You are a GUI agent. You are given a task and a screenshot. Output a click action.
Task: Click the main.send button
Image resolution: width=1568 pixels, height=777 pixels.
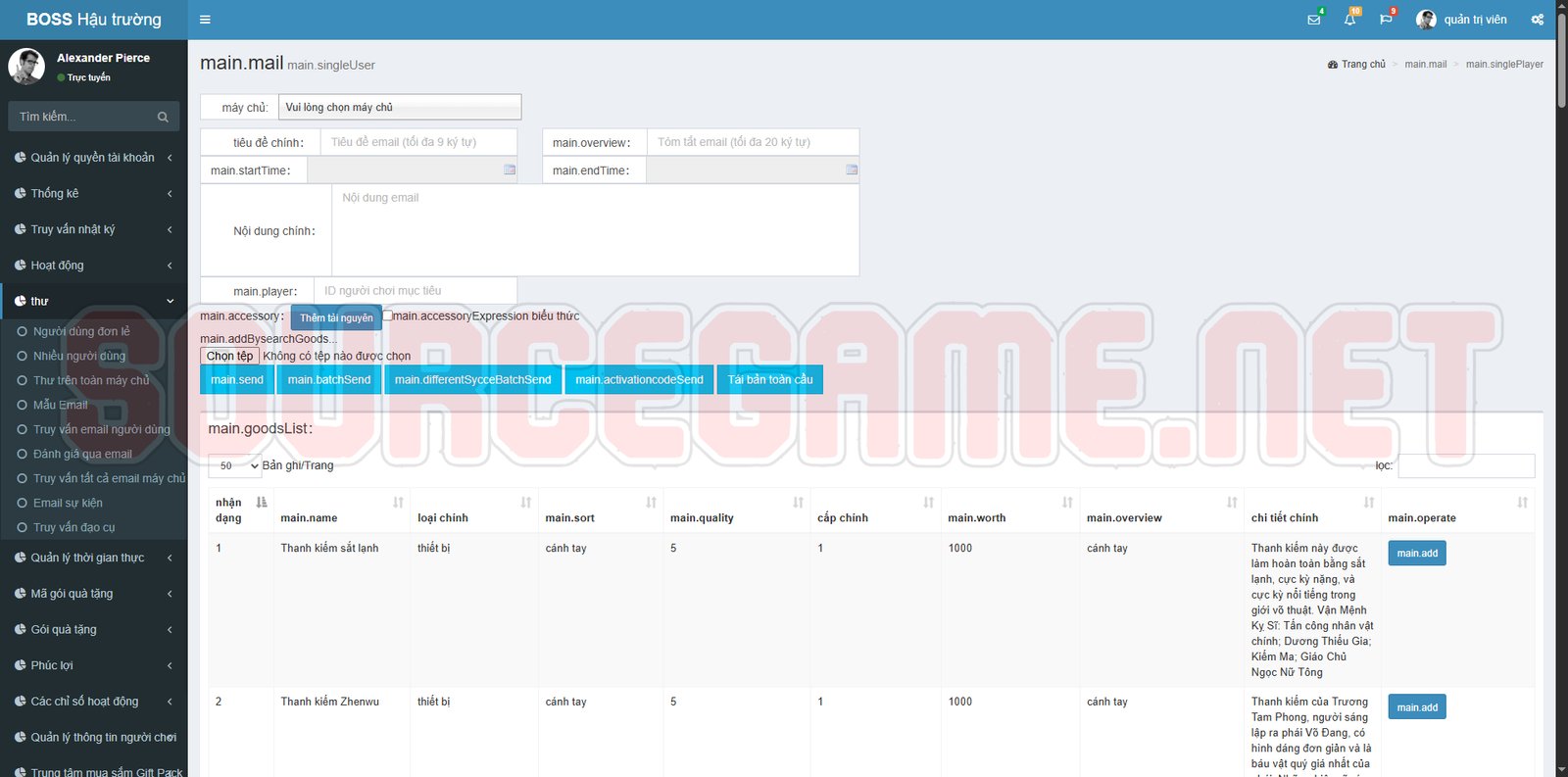coord(236,380)
